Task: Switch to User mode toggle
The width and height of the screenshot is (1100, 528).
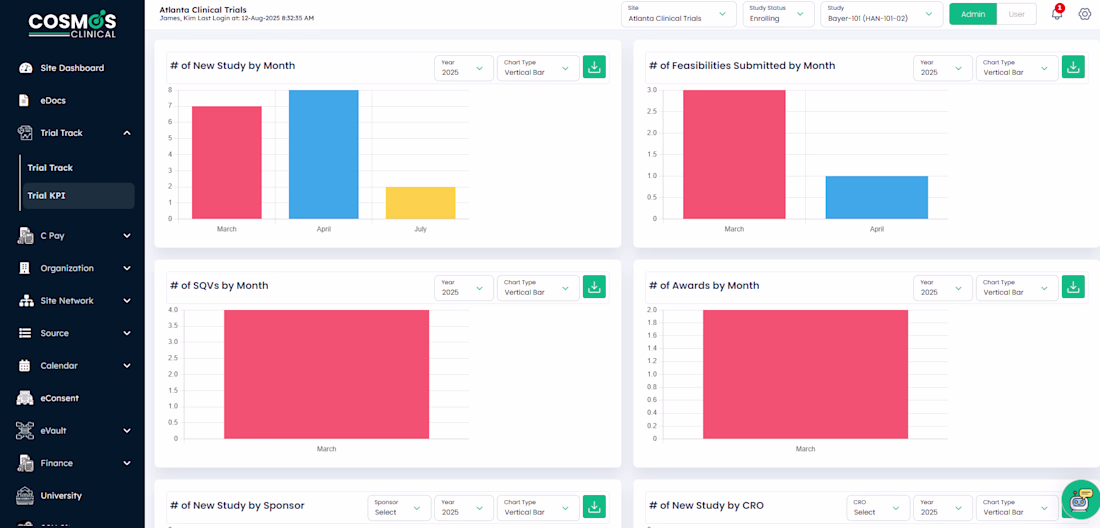Action: click(1017, 14)
